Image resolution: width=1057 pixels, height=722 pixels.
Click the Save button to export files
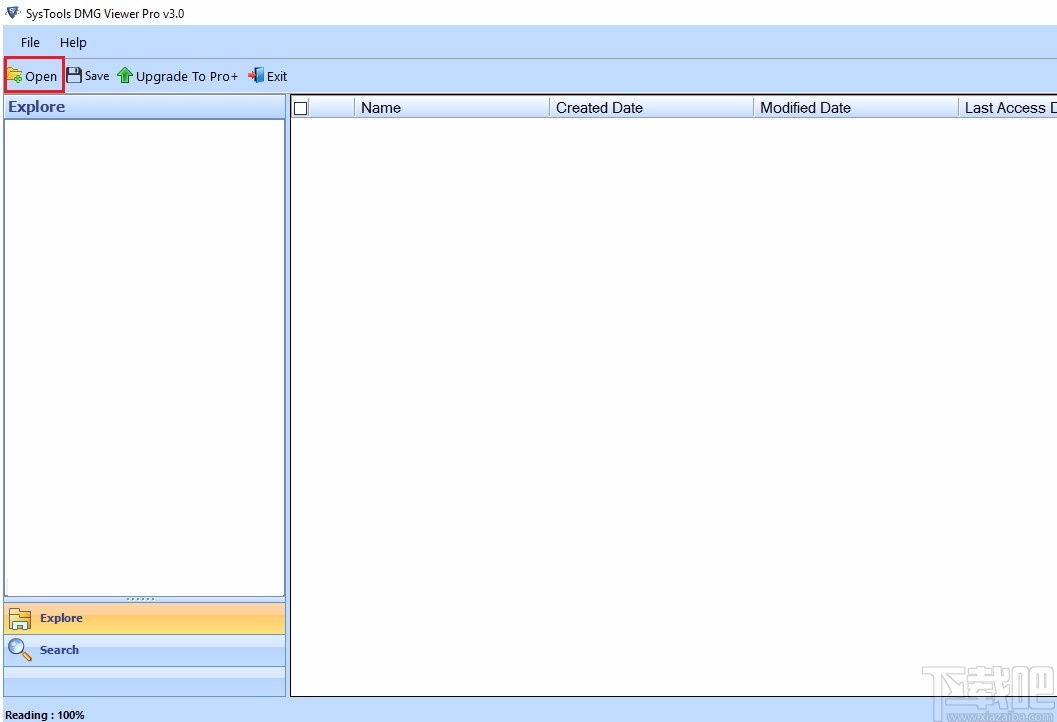88,75
